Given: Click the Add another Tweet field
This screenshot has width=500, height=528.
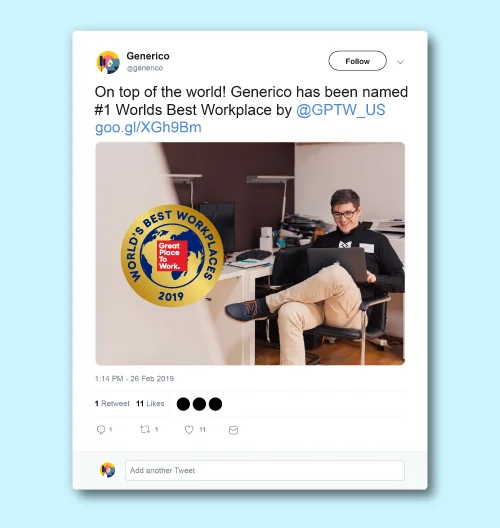Looking at the screenshot, I should pyautogui.click(x=265, y=470).
